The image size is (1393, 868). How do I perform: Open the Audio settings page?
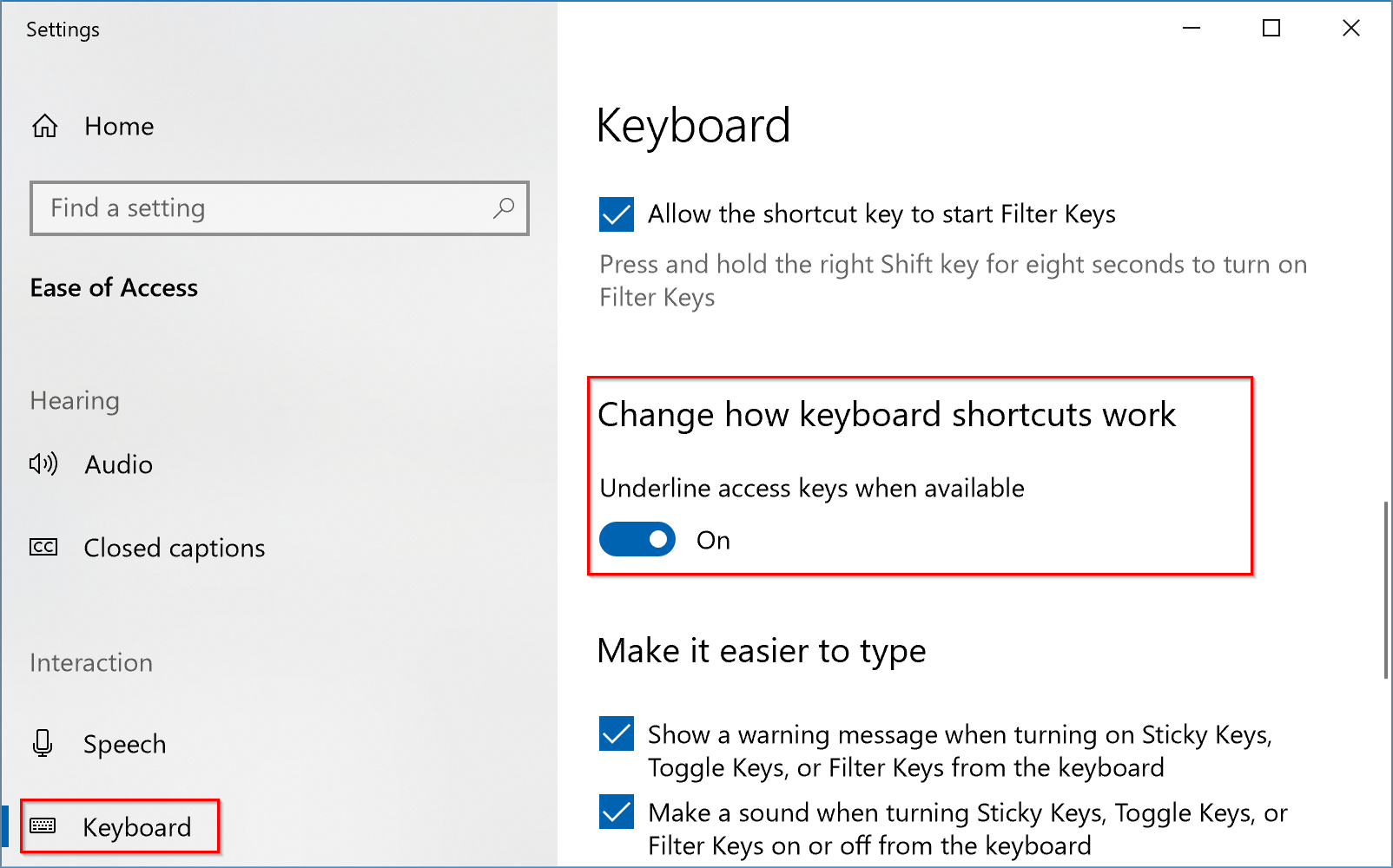click(119, 464)
